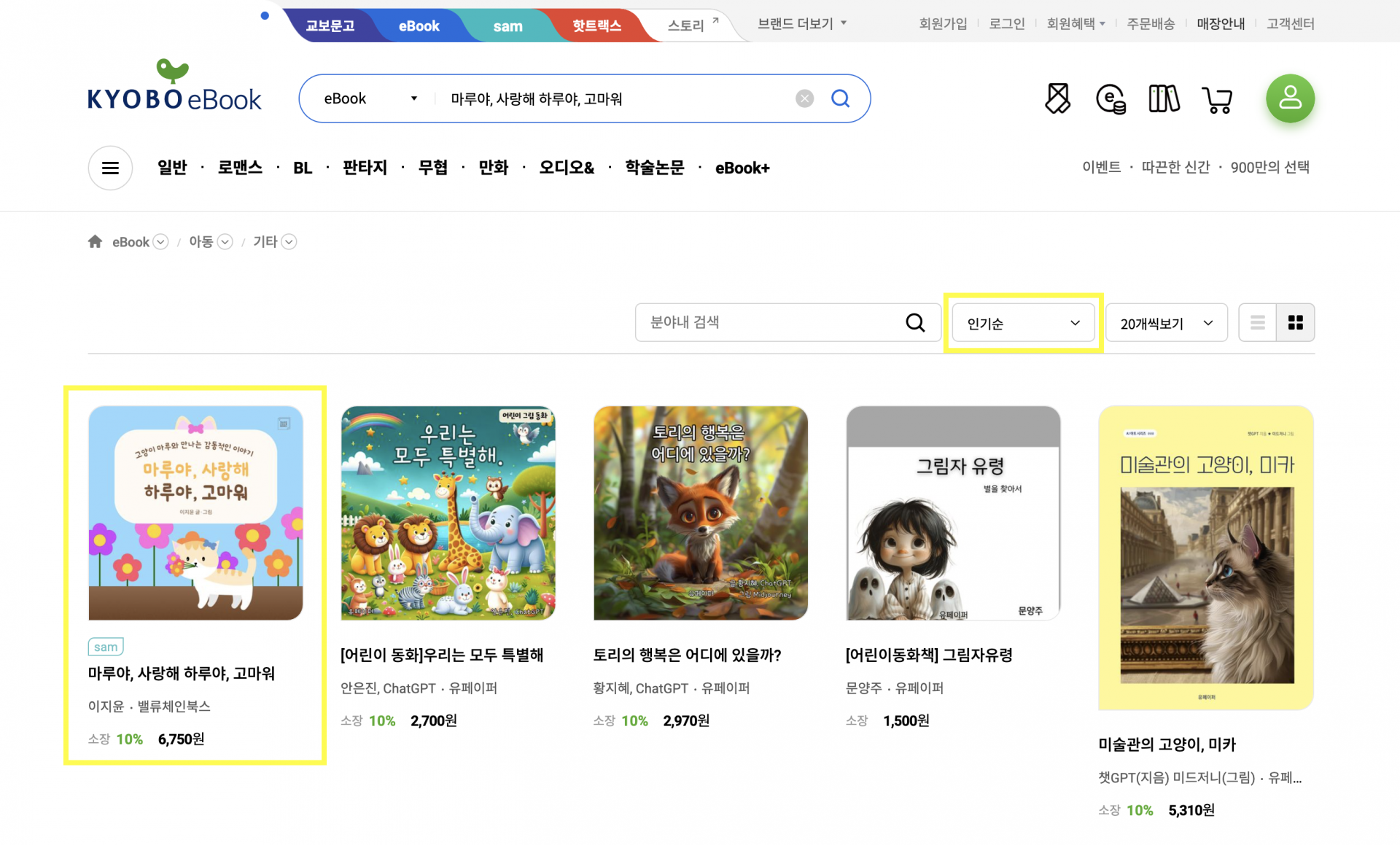1400x845 pixels.
Task: Click the home icon in breadcrumb
Action: coord(95,241)
